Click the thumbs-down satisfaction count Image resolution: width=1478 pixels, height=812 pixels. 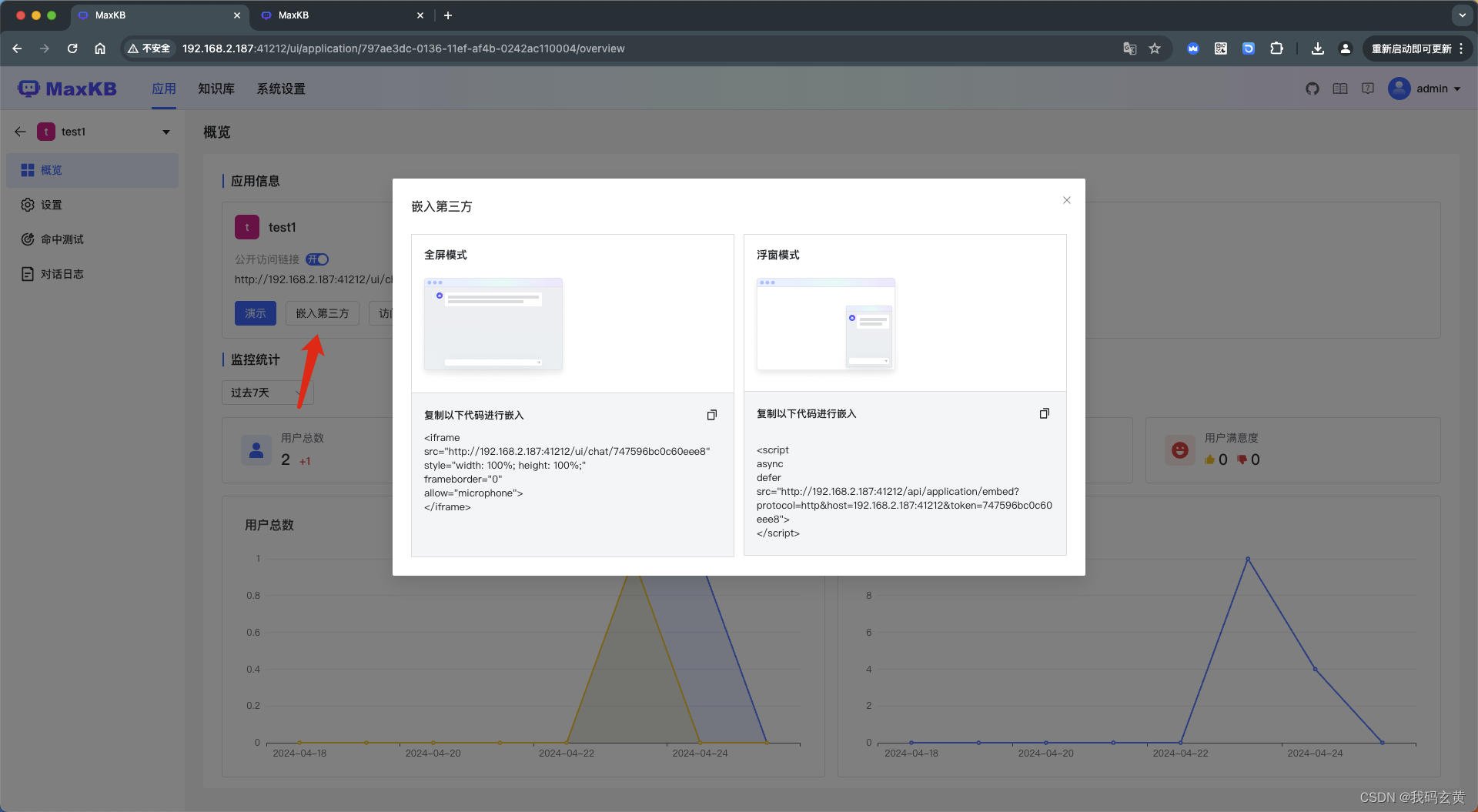[x=1249, y=459]
